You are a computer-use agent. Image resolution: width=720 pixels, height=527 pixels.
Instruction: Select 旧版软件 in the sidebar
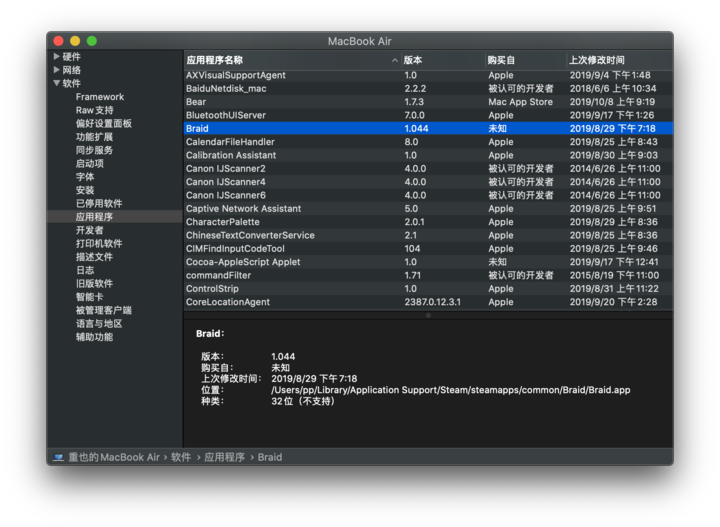94,283
